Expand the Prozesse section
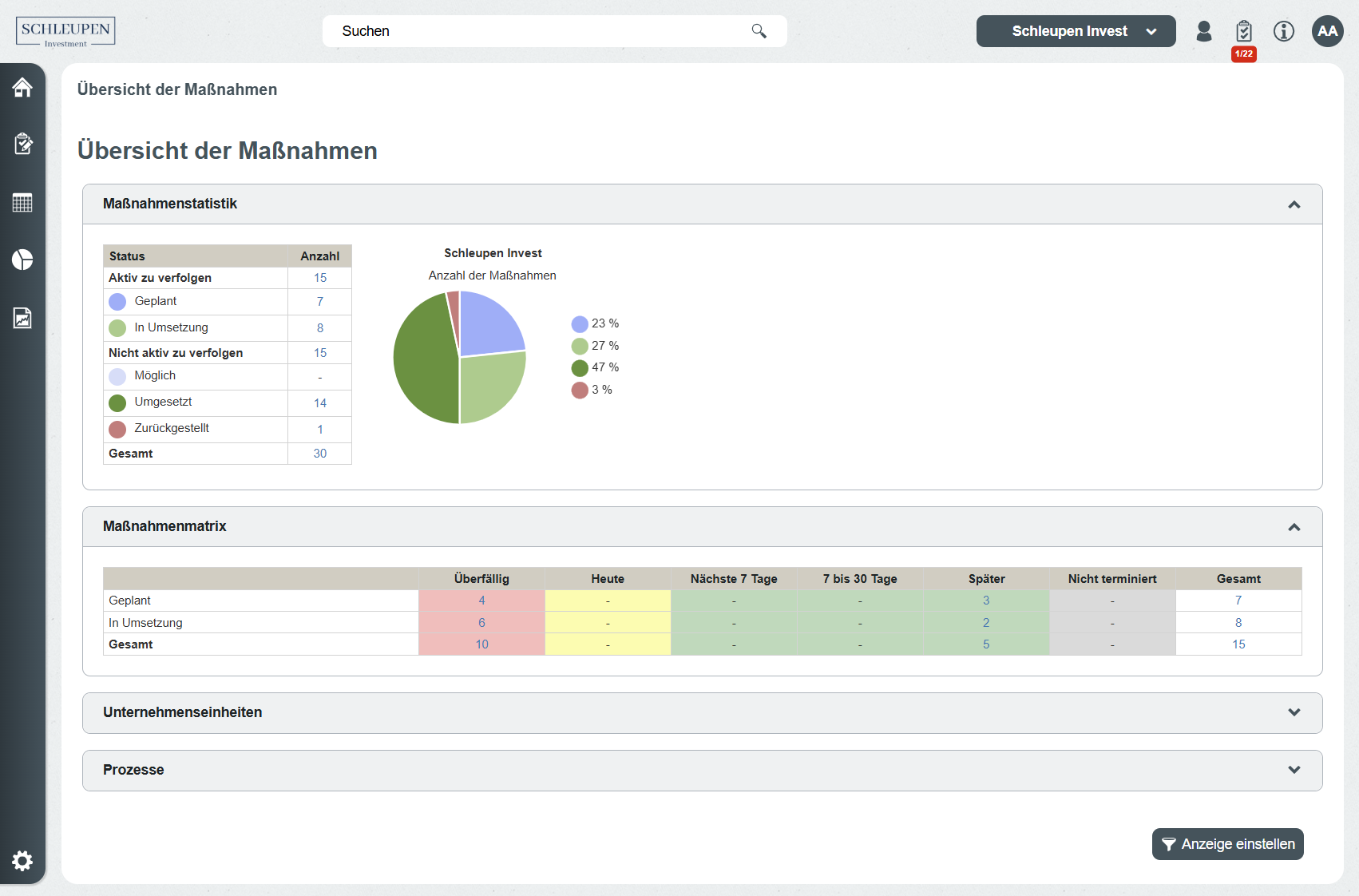This screenshot has height=896, width=1359. [1294, 770]
